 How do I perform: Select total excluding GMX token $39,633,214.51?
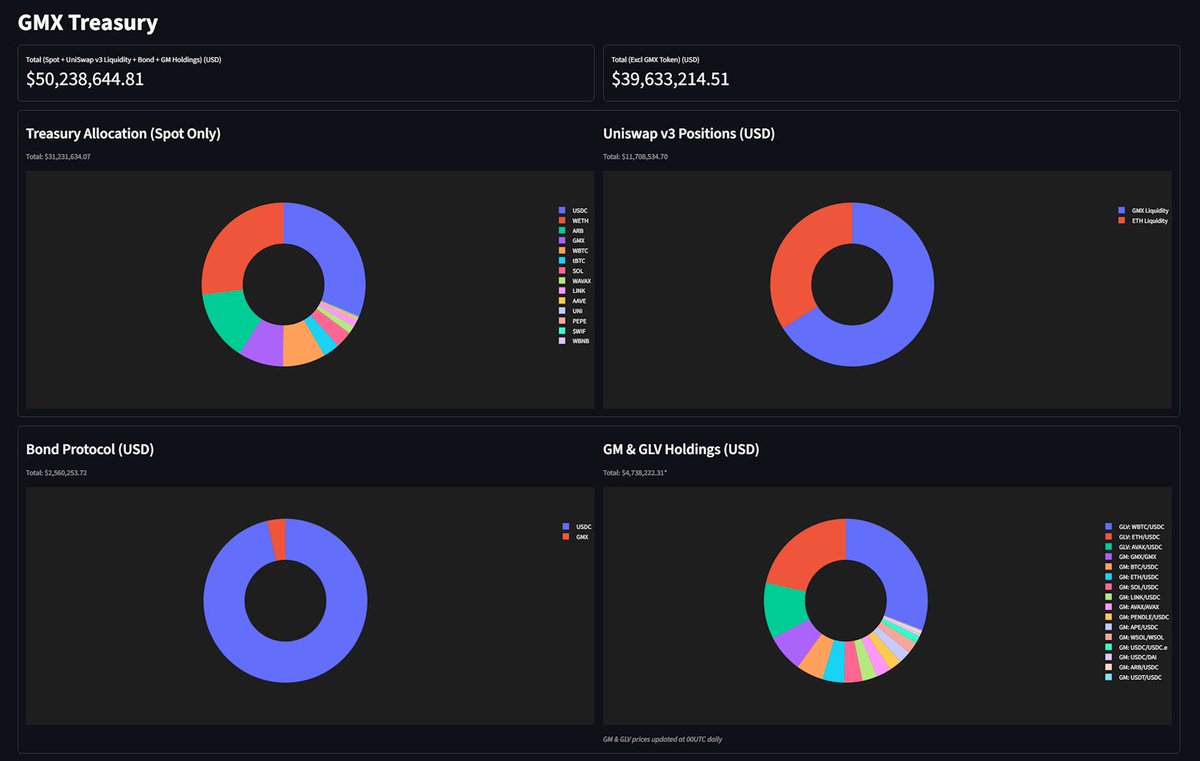point(670,79)
